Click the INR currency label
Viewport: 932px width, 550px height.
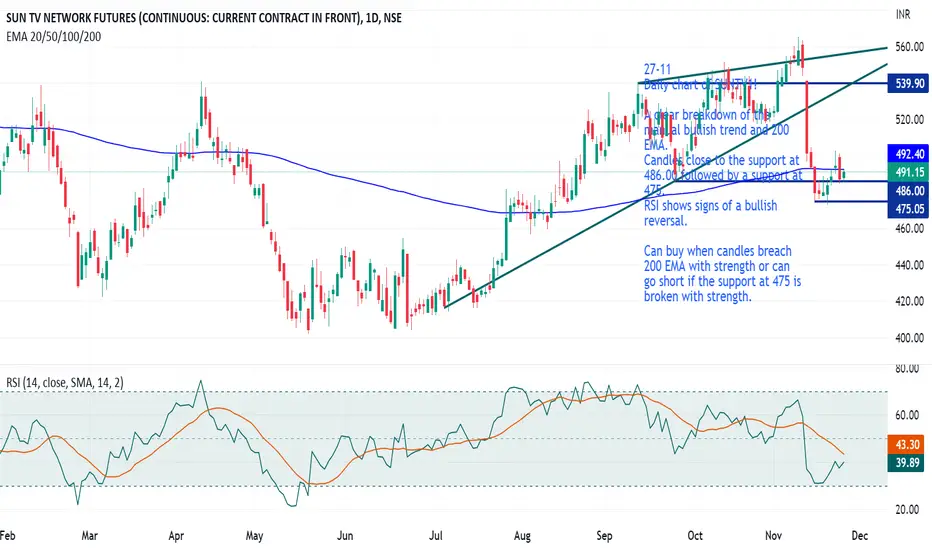[x=903, y=14]
